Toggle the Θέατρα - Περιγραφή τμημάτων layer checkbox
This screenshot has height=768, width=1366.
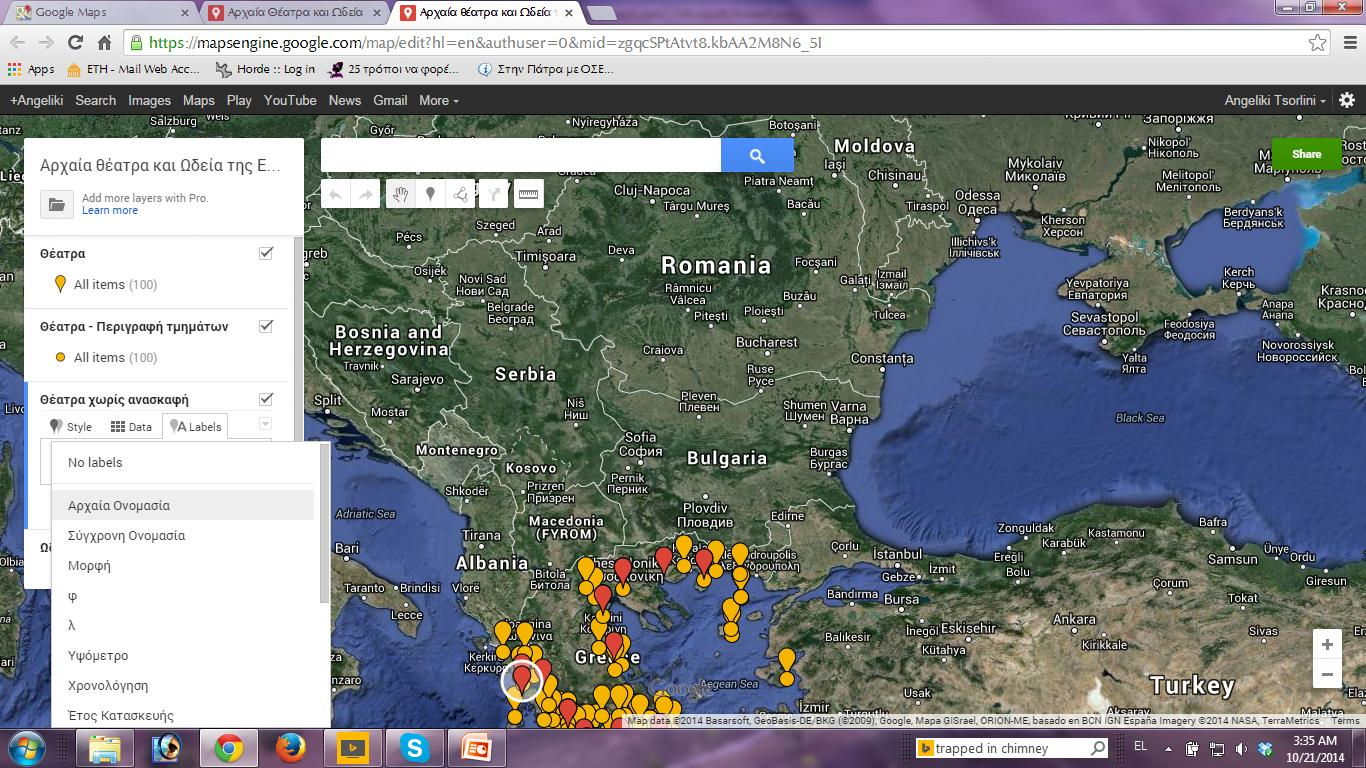(x=266, y=326)
